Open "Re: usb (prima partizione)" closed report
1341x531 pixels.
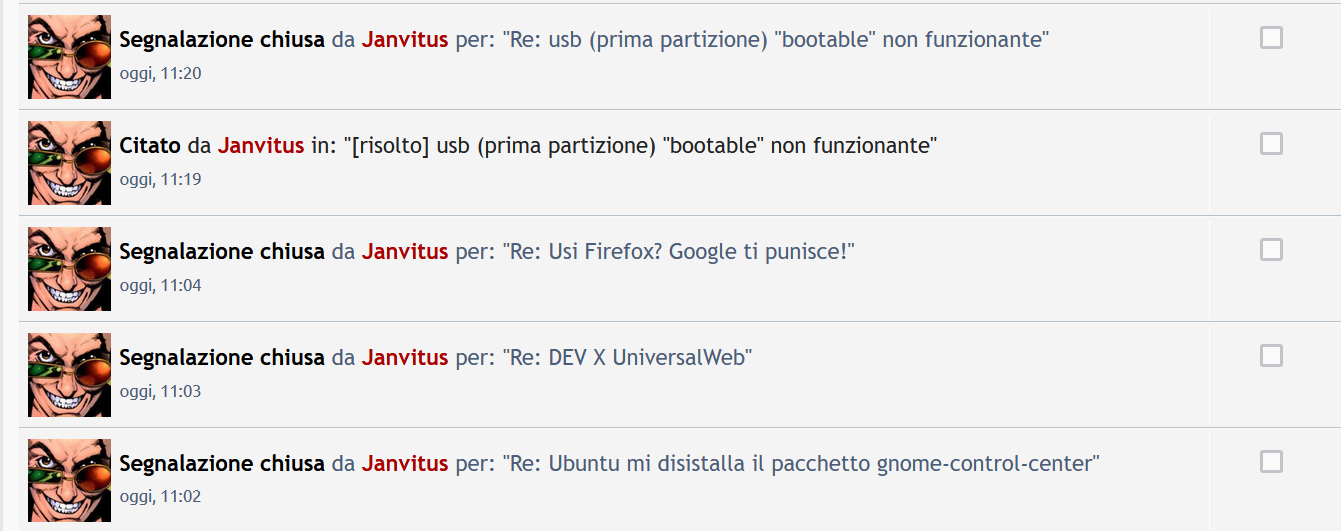pos(775,40)
